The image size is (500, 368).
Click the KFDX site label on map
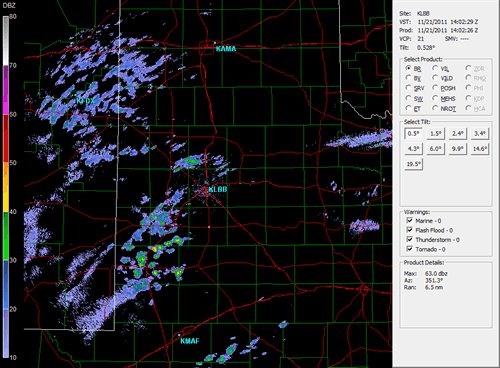coord(86,101)
